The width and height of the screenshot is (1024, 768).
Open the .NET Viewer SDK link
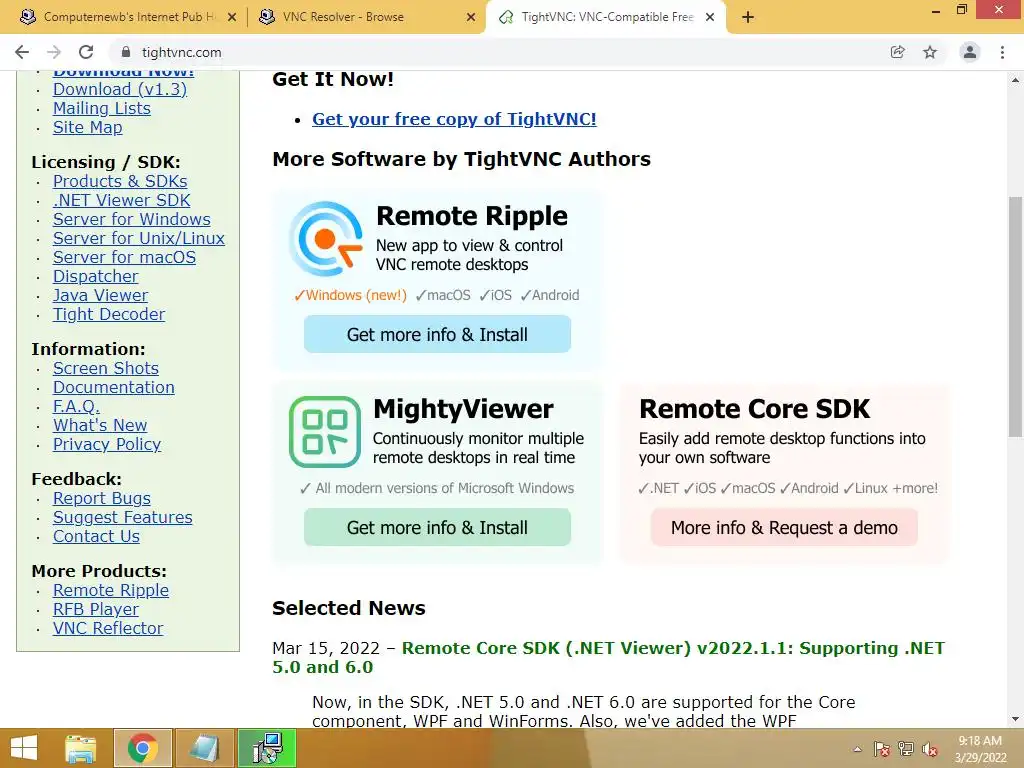[121, 200]
